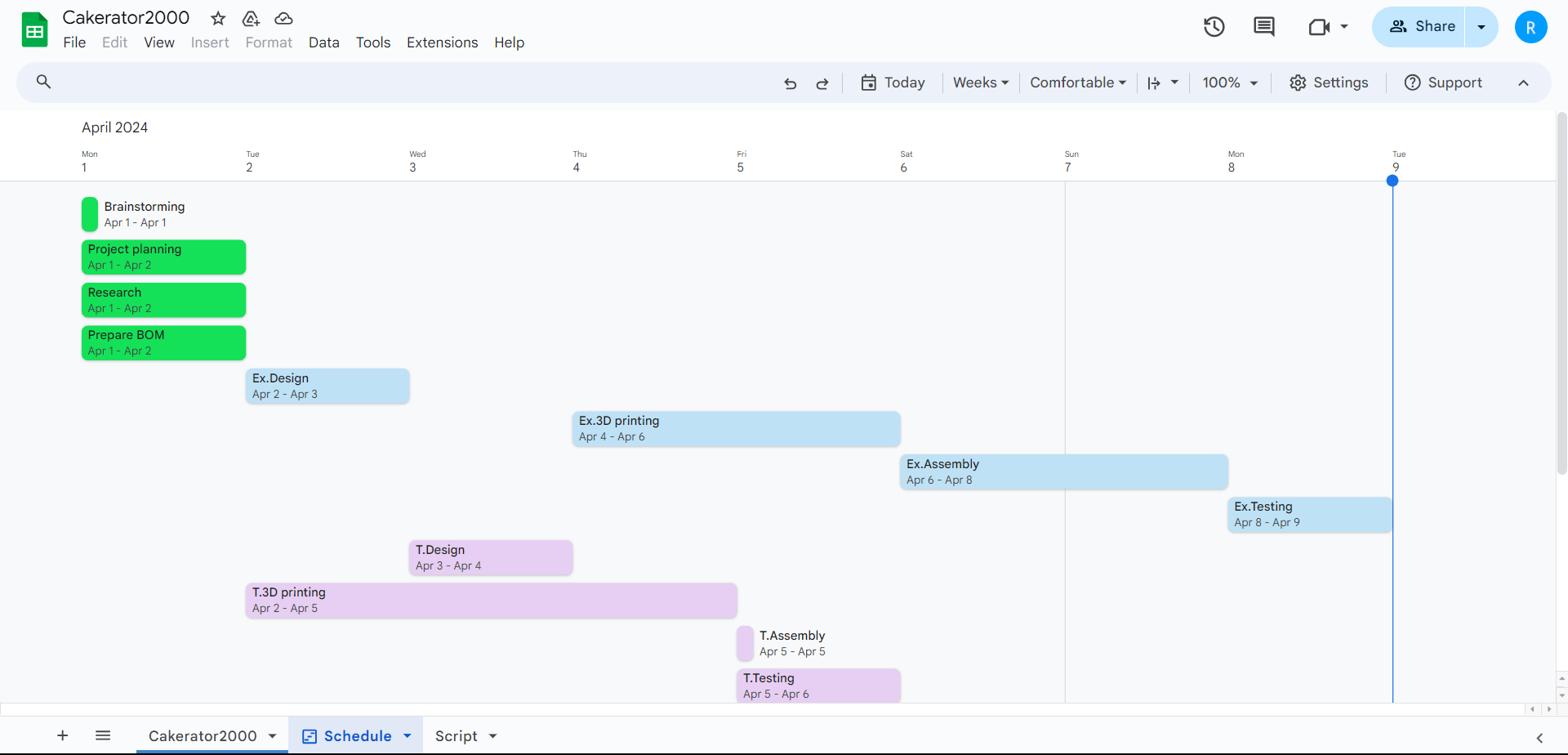Viewport: 1568px width, 755px height.
Task: Open the Comfortable density dropdown
Action: click(1077, 83)
